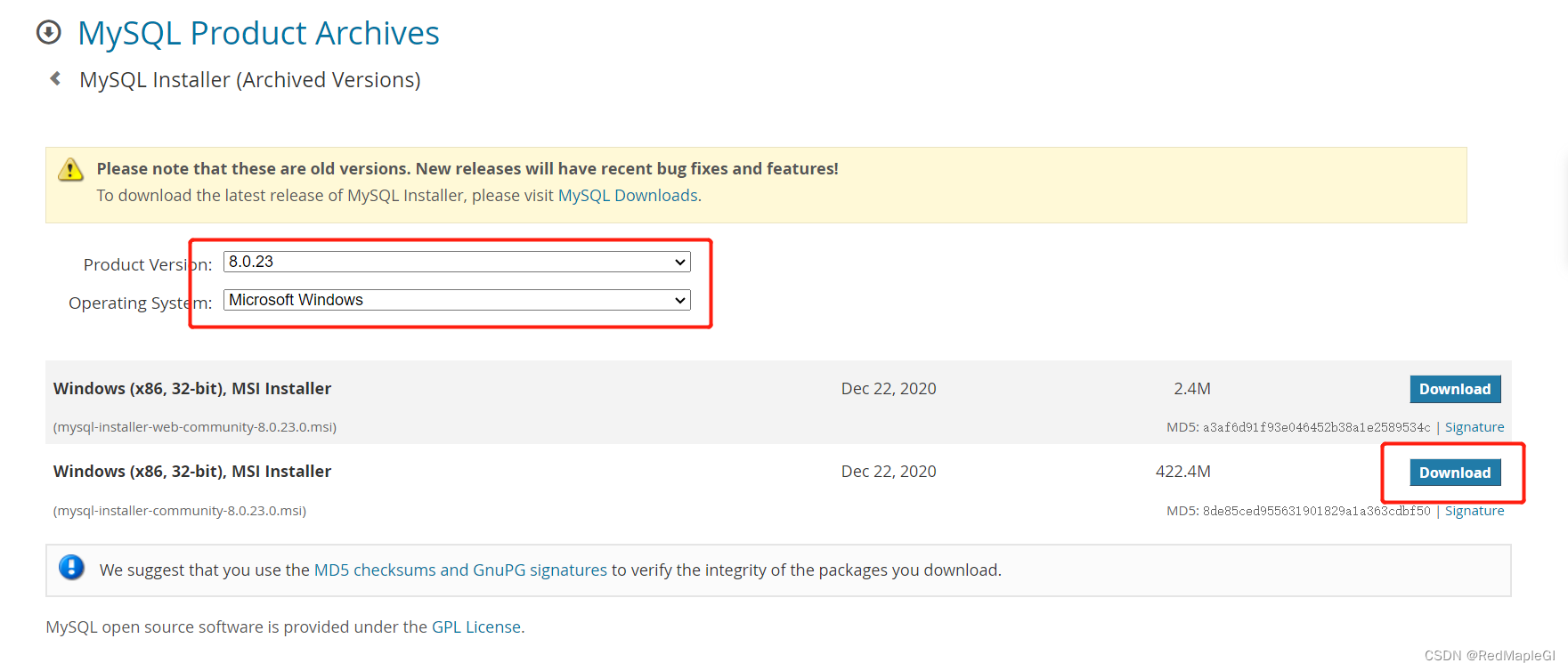The width and height of the screenshot is (1568, 671).
Task: Click the blue info exclamation icon
Action: click(71, 567)
